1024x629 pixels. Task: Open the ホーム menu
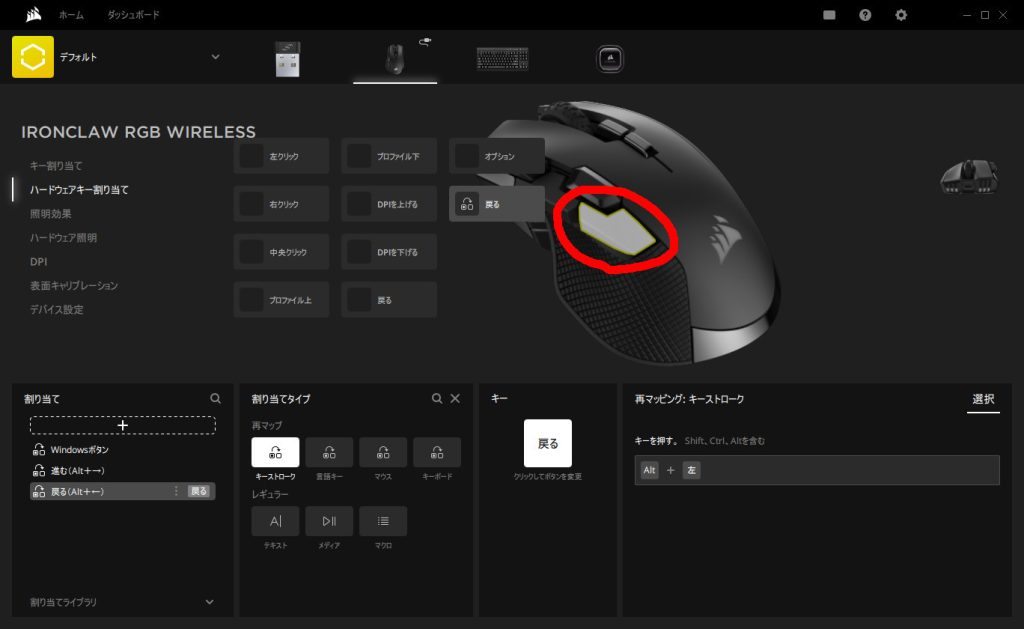[71, 14]
